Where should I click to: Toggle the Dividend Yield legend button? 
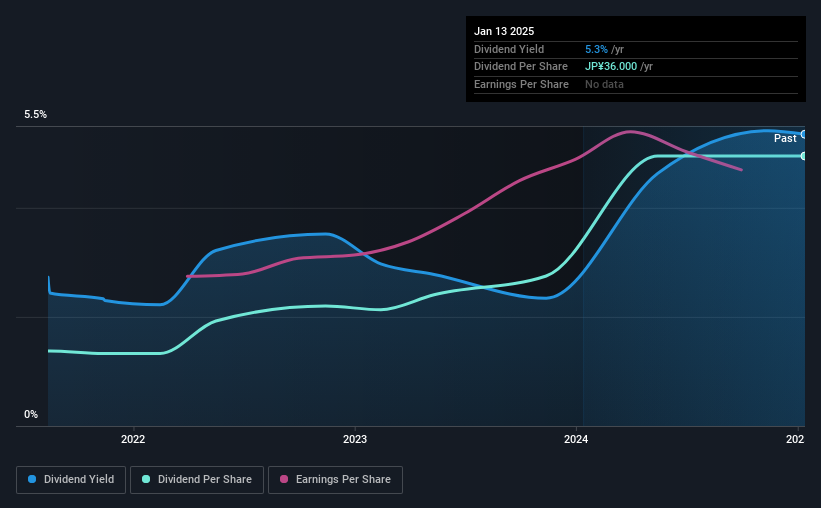tap(71, 480)
